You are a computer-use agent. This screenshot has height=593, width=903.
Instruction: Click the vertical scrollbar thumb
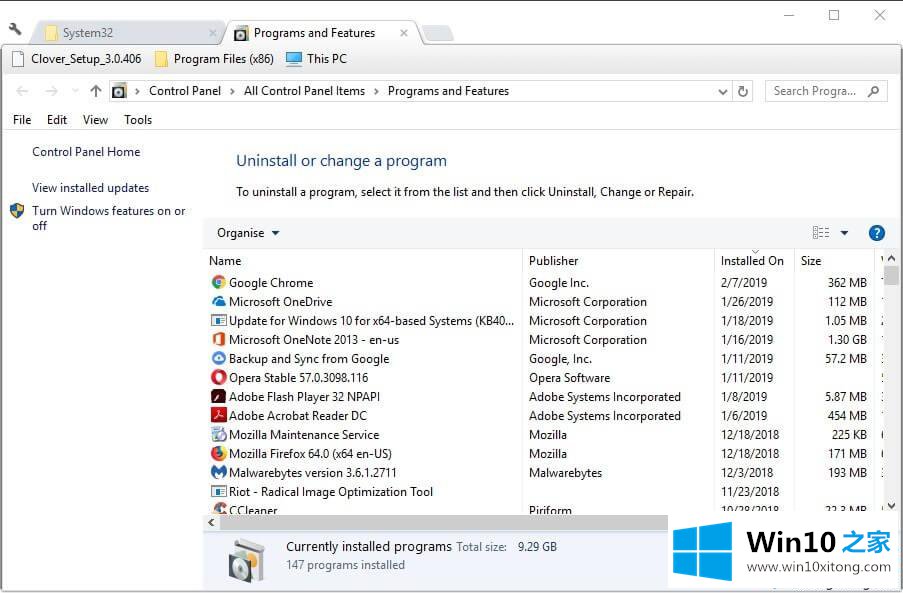coord(891,275)
